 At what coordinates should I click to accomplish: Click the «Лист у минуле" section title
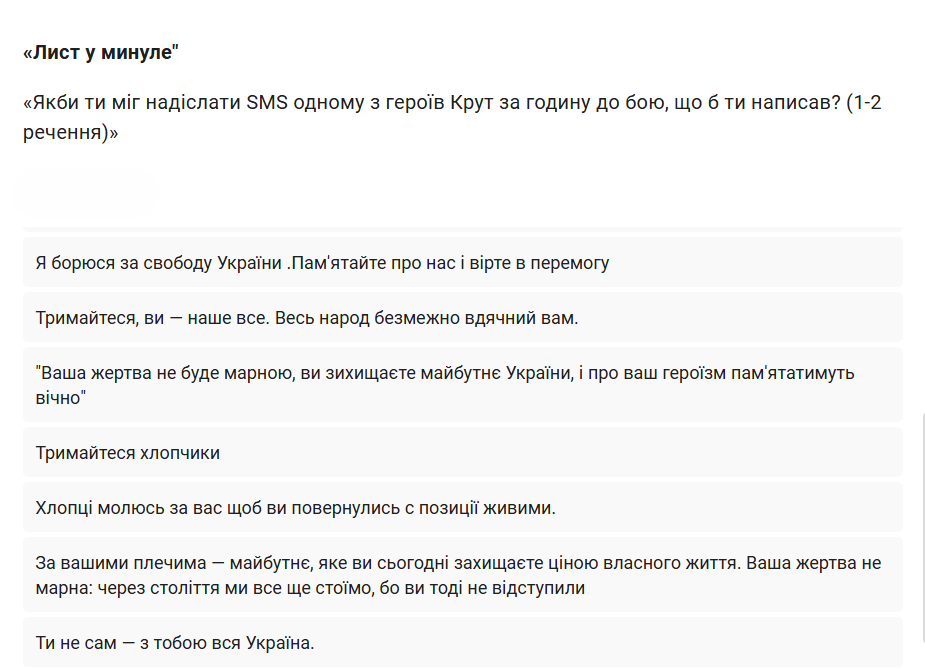[100, 53]
